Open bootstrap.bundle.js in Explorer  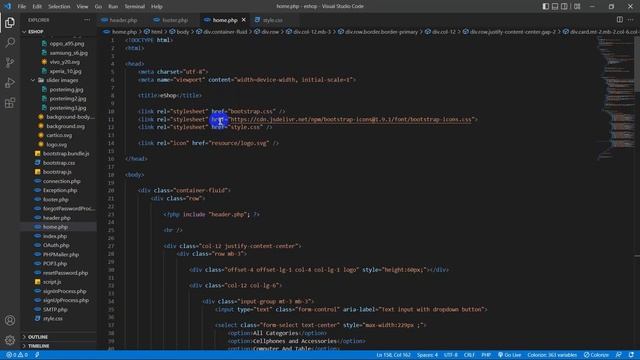(x=66, y=153)
